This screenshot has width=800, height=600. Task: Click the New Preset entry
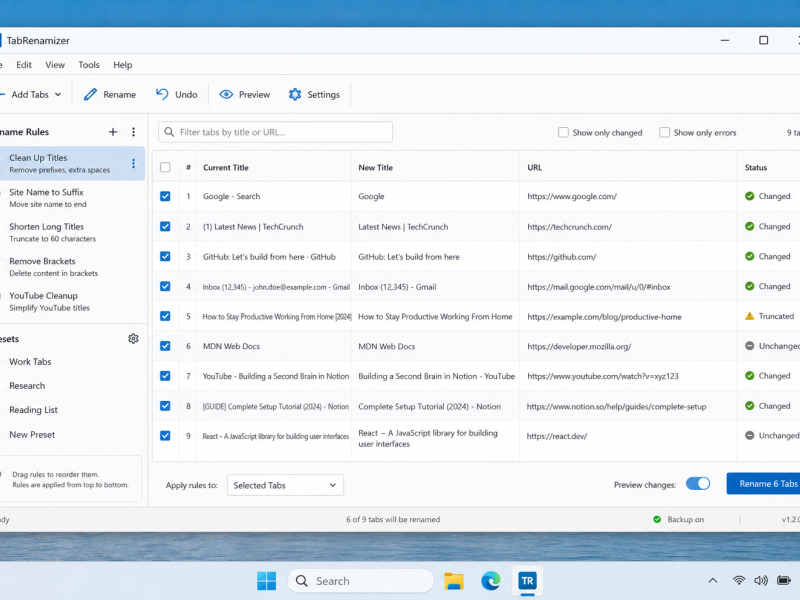click(x=32, y=435)
